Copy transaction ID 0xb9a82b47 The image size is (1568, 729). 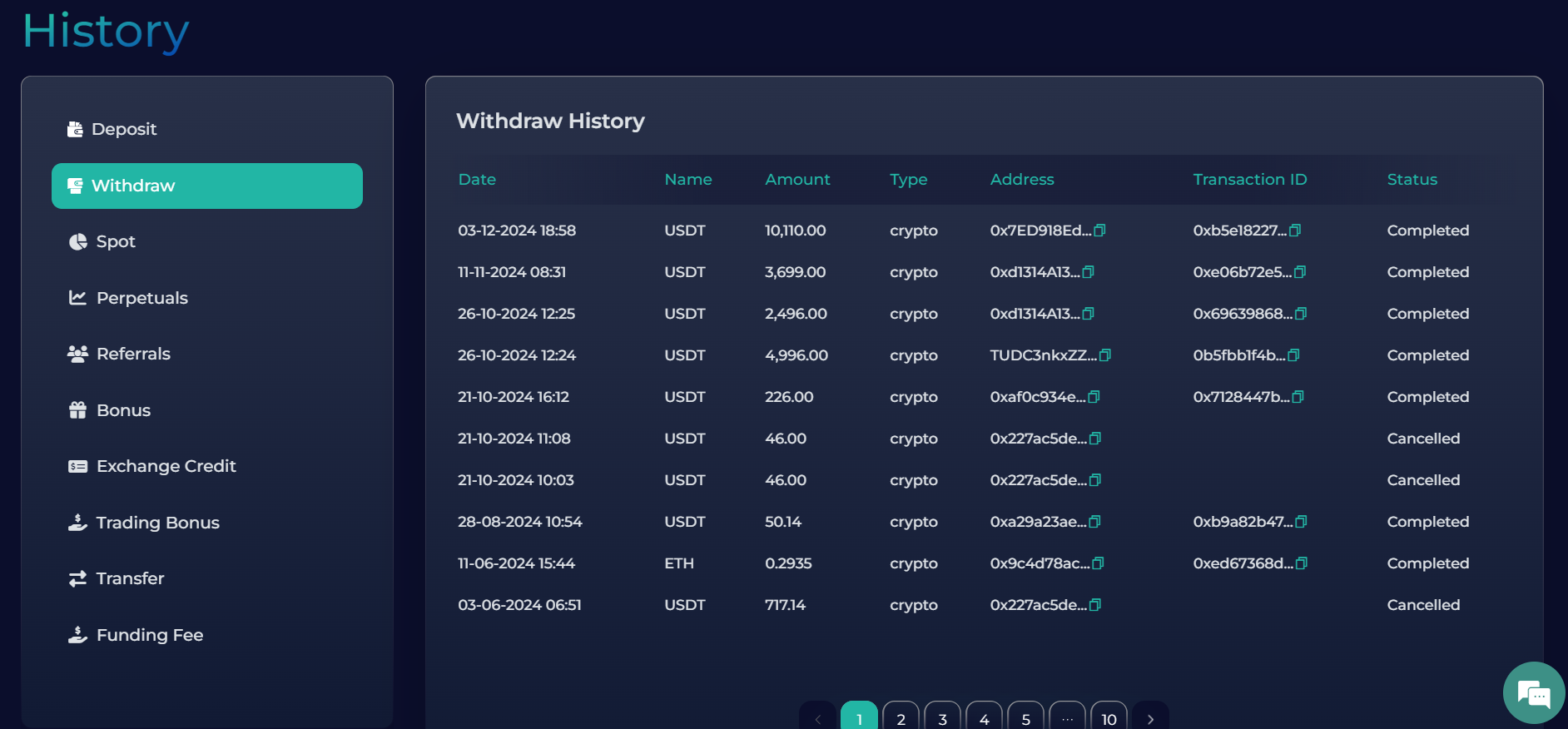[x=1302, y=522]
